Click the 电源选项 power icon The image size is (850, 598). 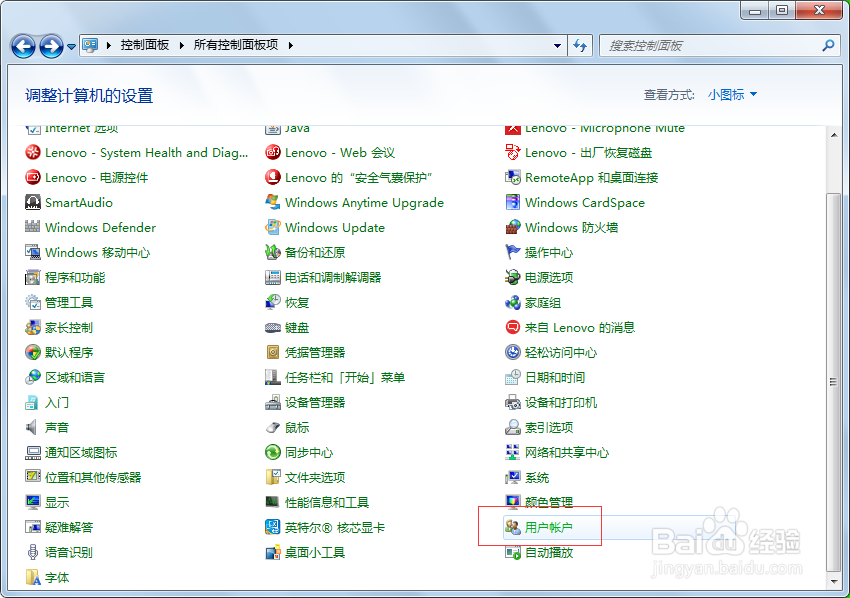pyautogui.click(x=513, y=277)
